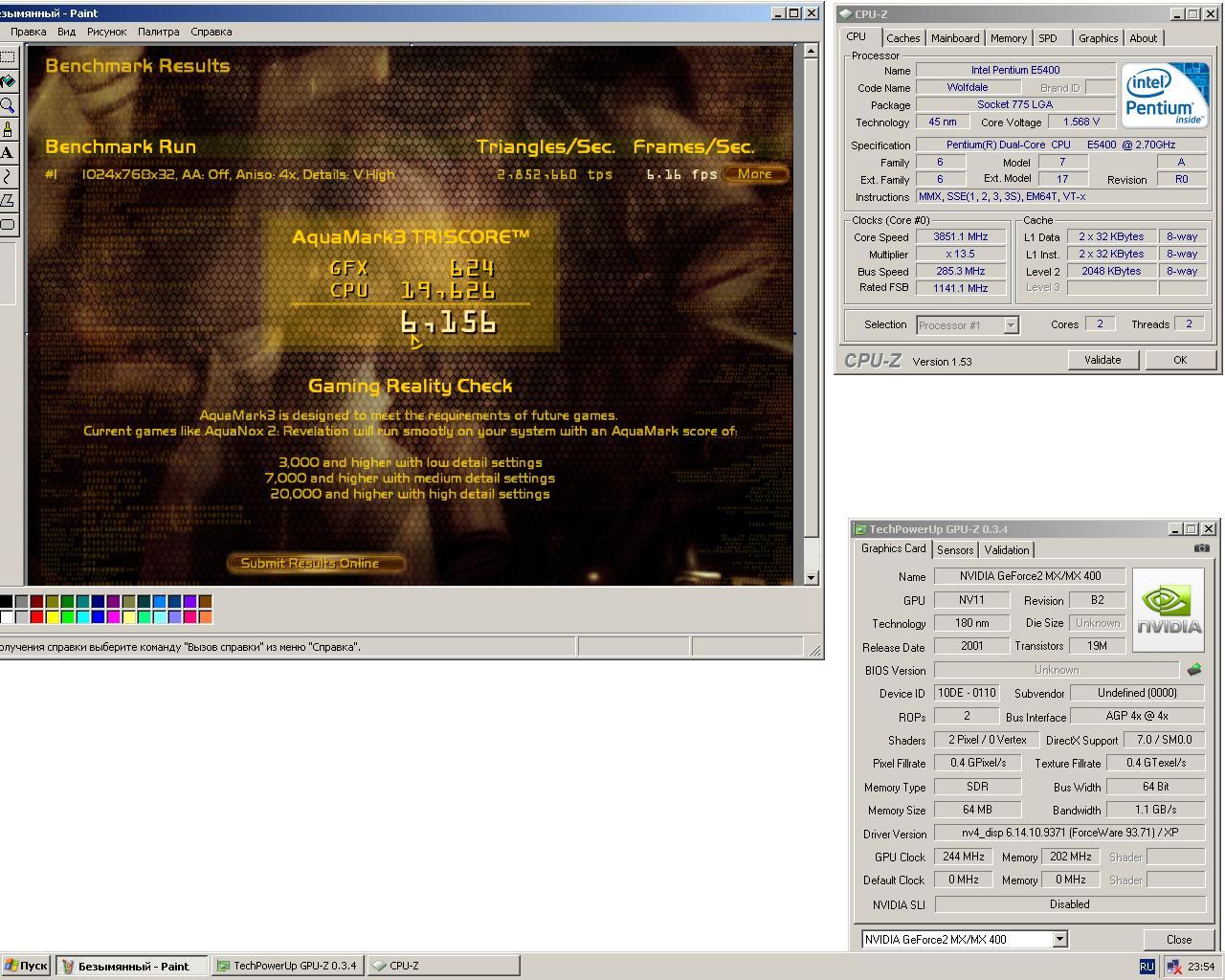
Task: Switch to Paint via taskbar button
Action: [134, 966]
